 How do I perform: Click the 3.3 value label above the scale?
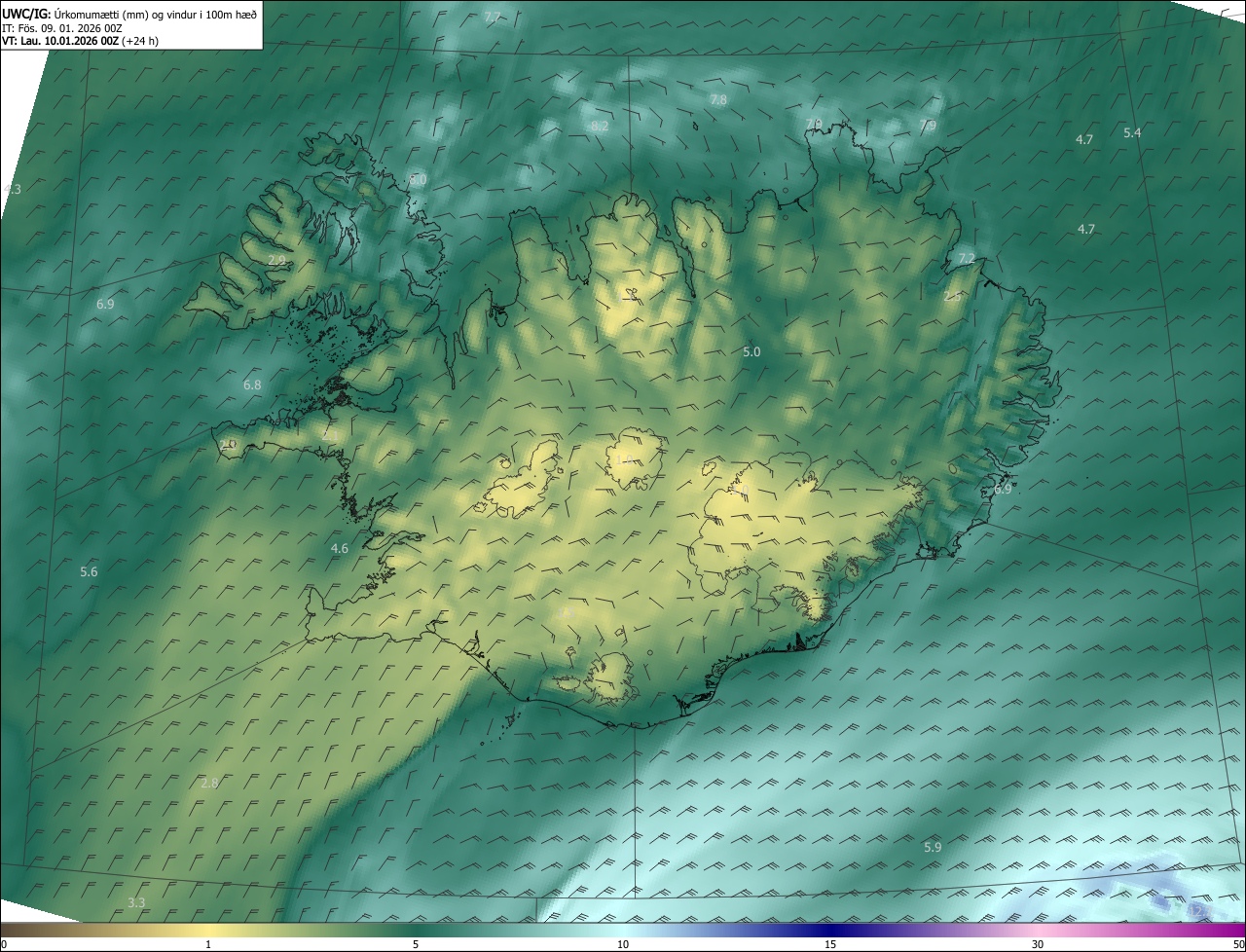(136, 903)
